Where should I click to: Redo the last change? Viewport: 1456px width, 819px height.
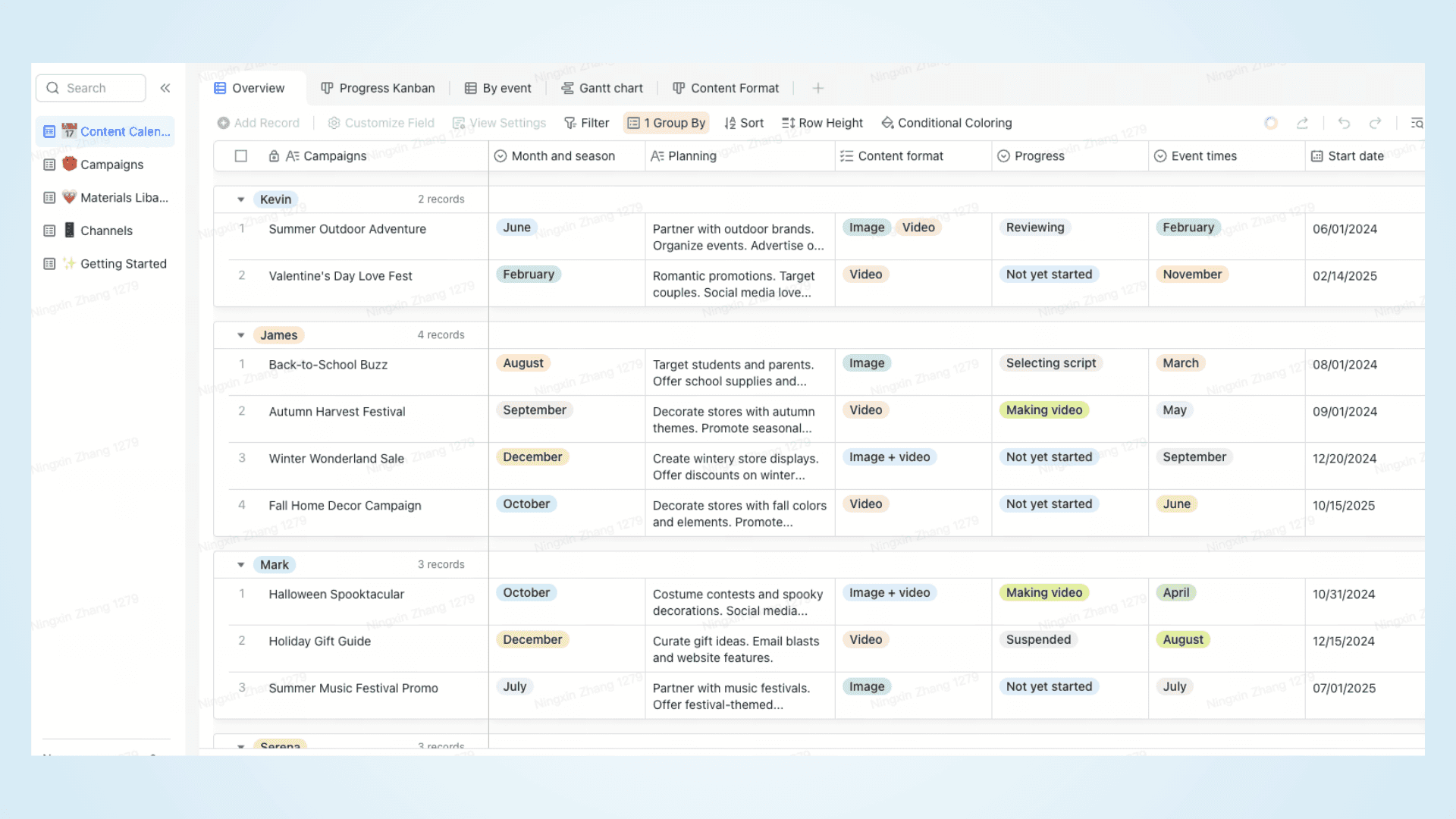[1376, 123]
